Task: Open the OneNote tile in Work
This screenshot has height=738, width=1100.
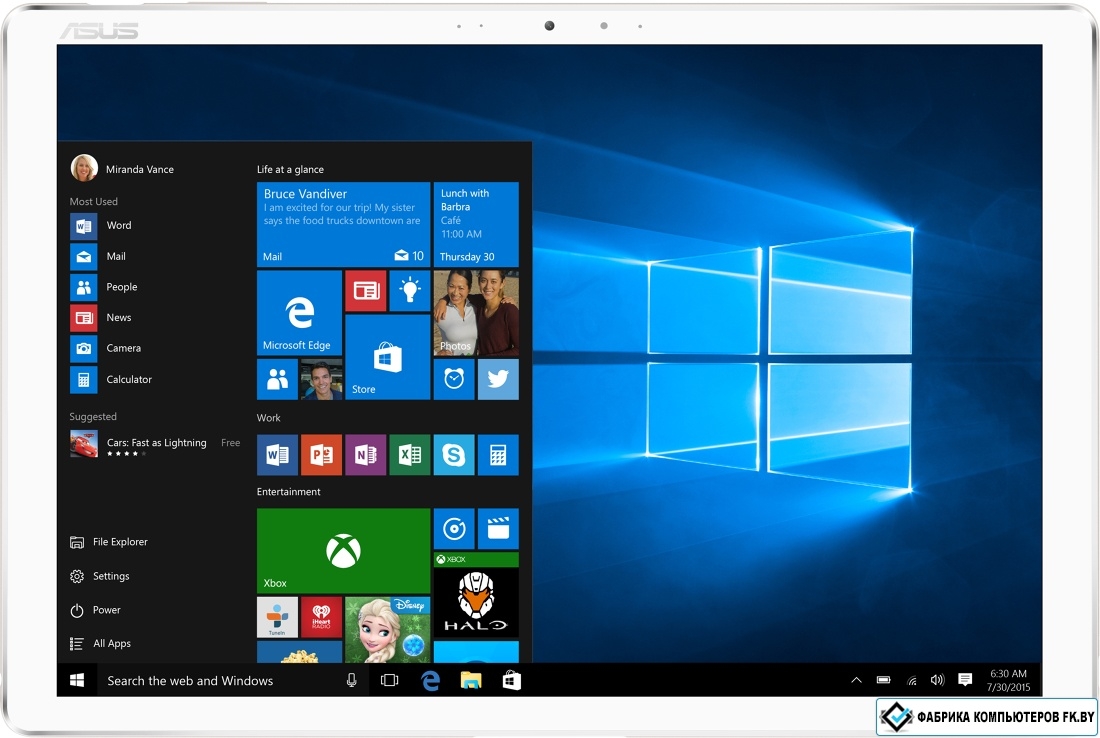Action: 365,455
